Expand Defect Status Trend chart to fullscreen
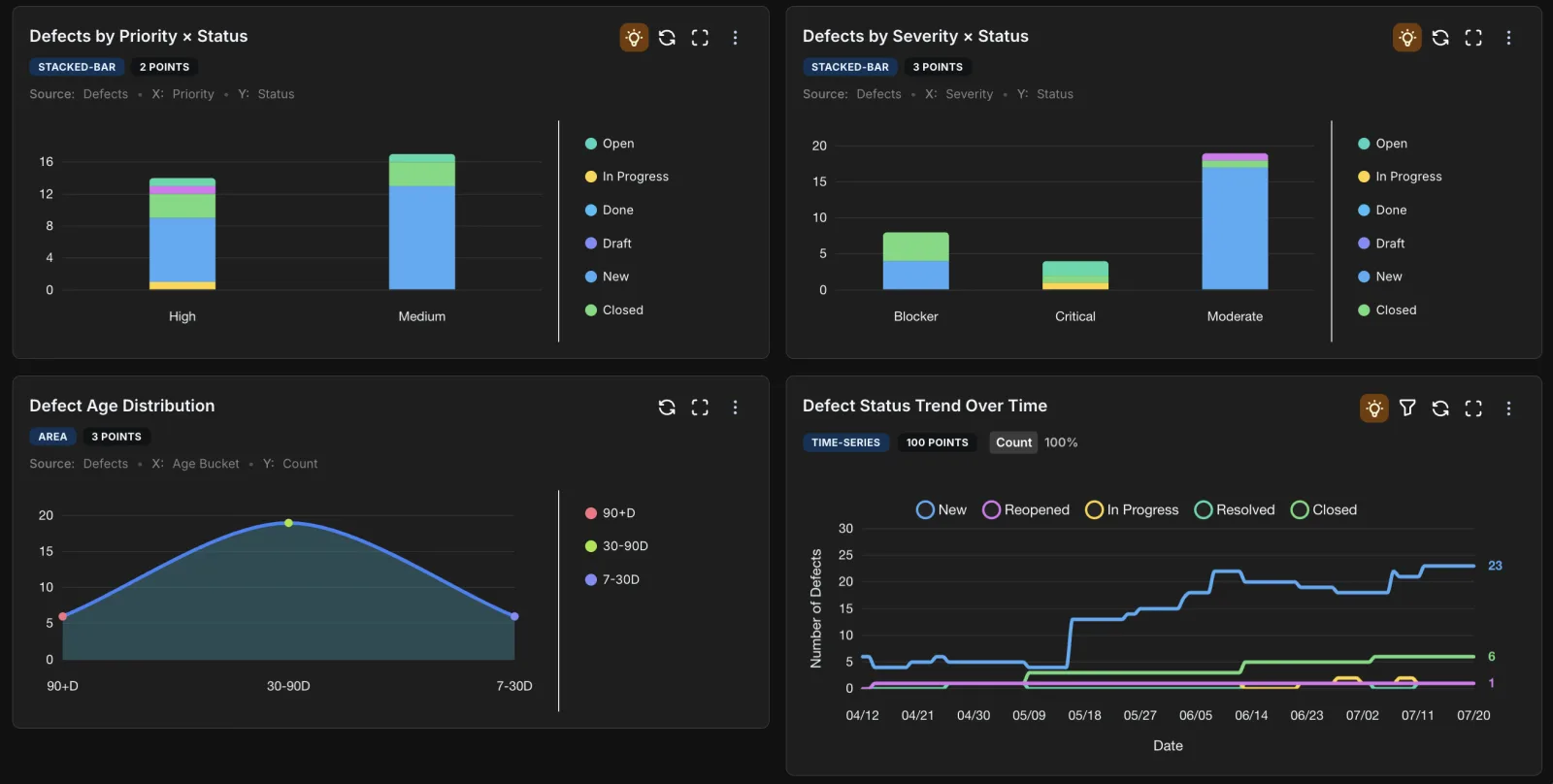Viewport: 1553px width, 784px height. [x=1473, y=408]
